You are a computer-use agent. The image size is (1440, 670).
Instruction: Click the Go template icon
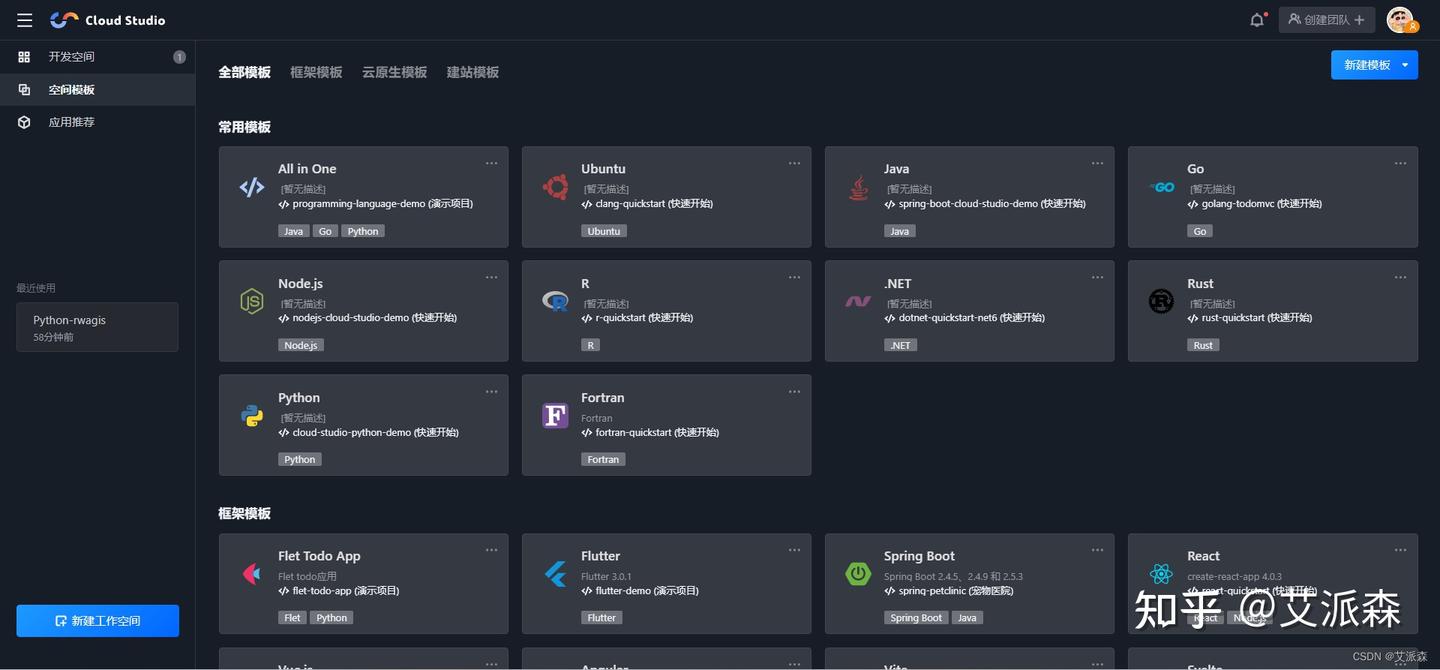click(1161, 187)
